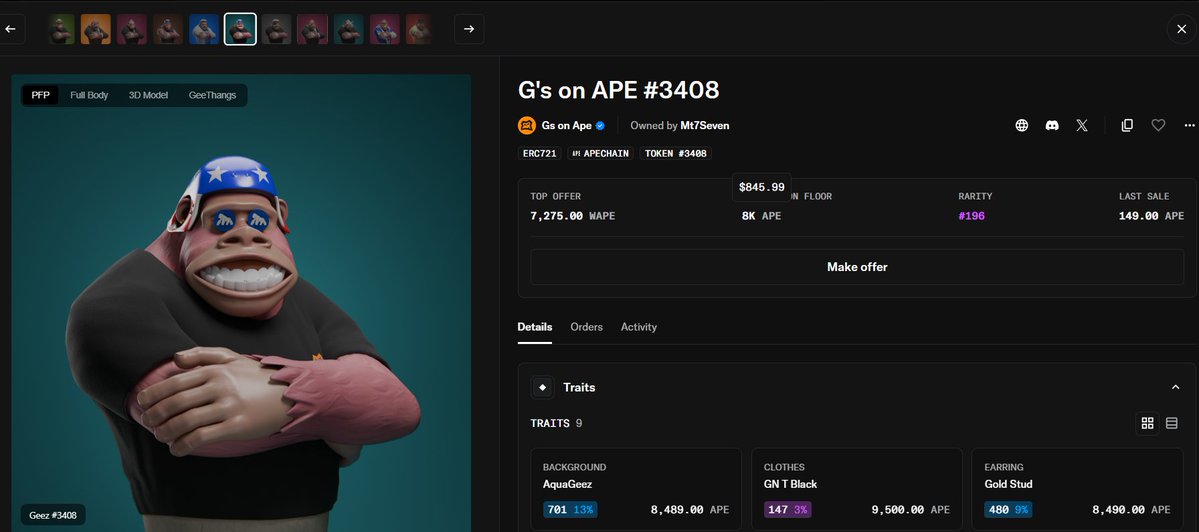Viewport: 1199px width, 532px height.
Task: Open the Orders tab
Action: pyautogui.click(x=587, y=326)
